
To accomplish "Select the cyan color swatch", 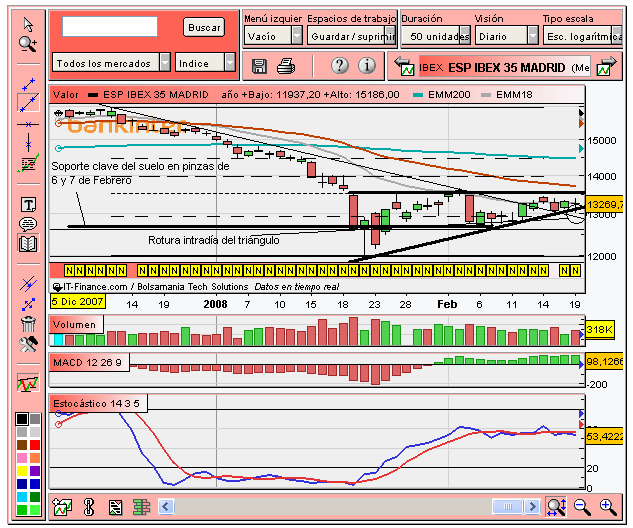I will (22, 497).
